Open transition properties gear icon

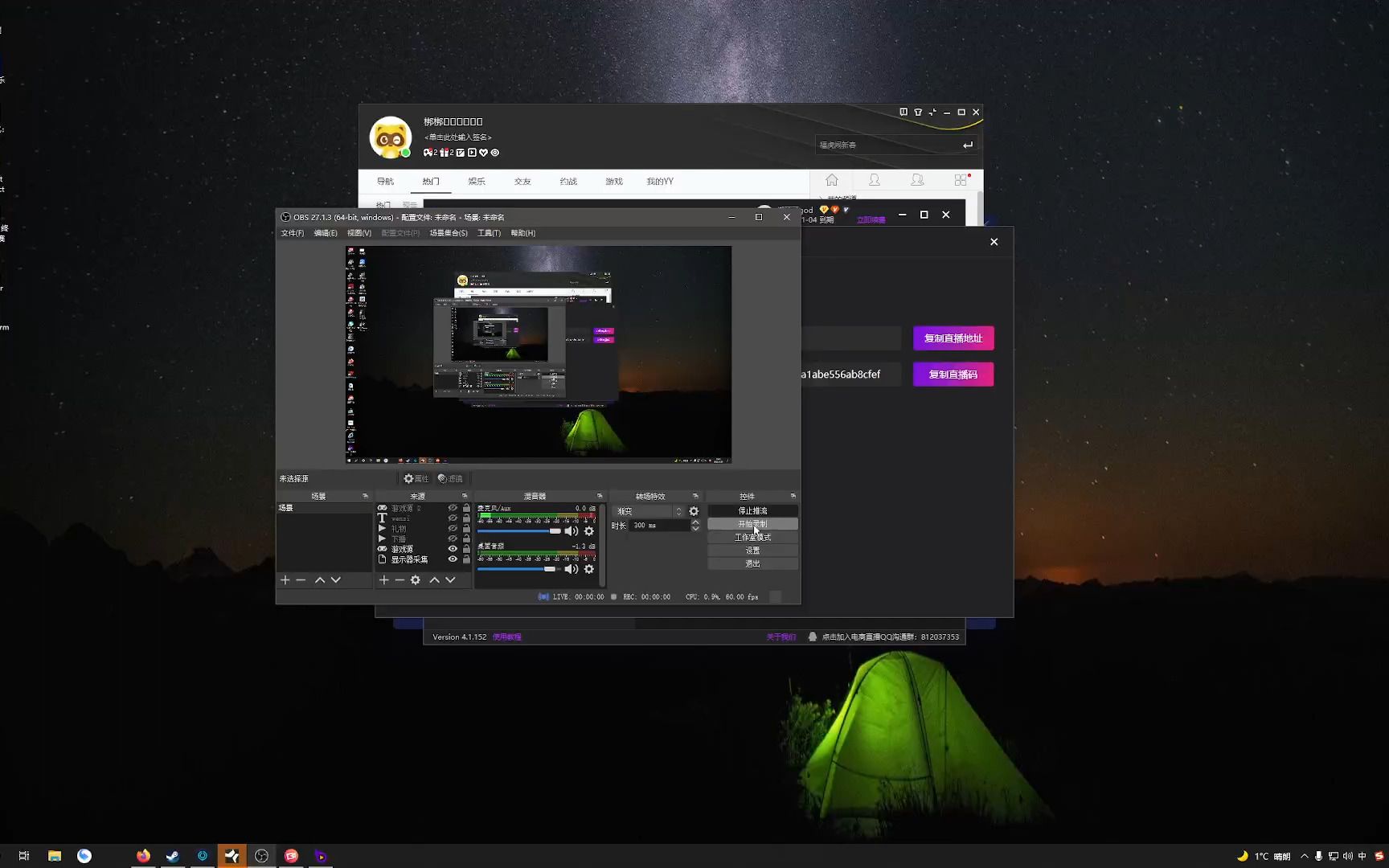coord(694,511)
